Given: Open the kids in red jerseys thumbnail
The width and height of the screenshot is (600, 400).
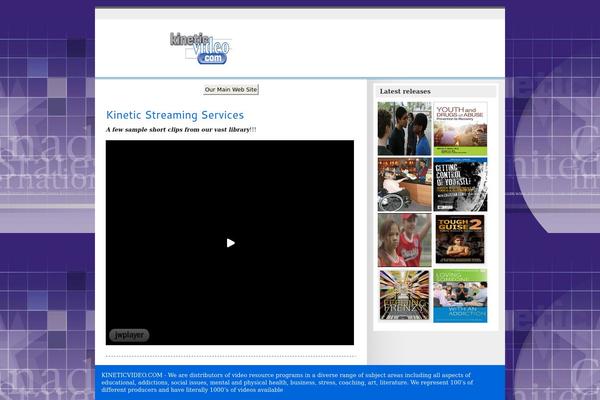Looking at the screenshot, I should [404, 240].
